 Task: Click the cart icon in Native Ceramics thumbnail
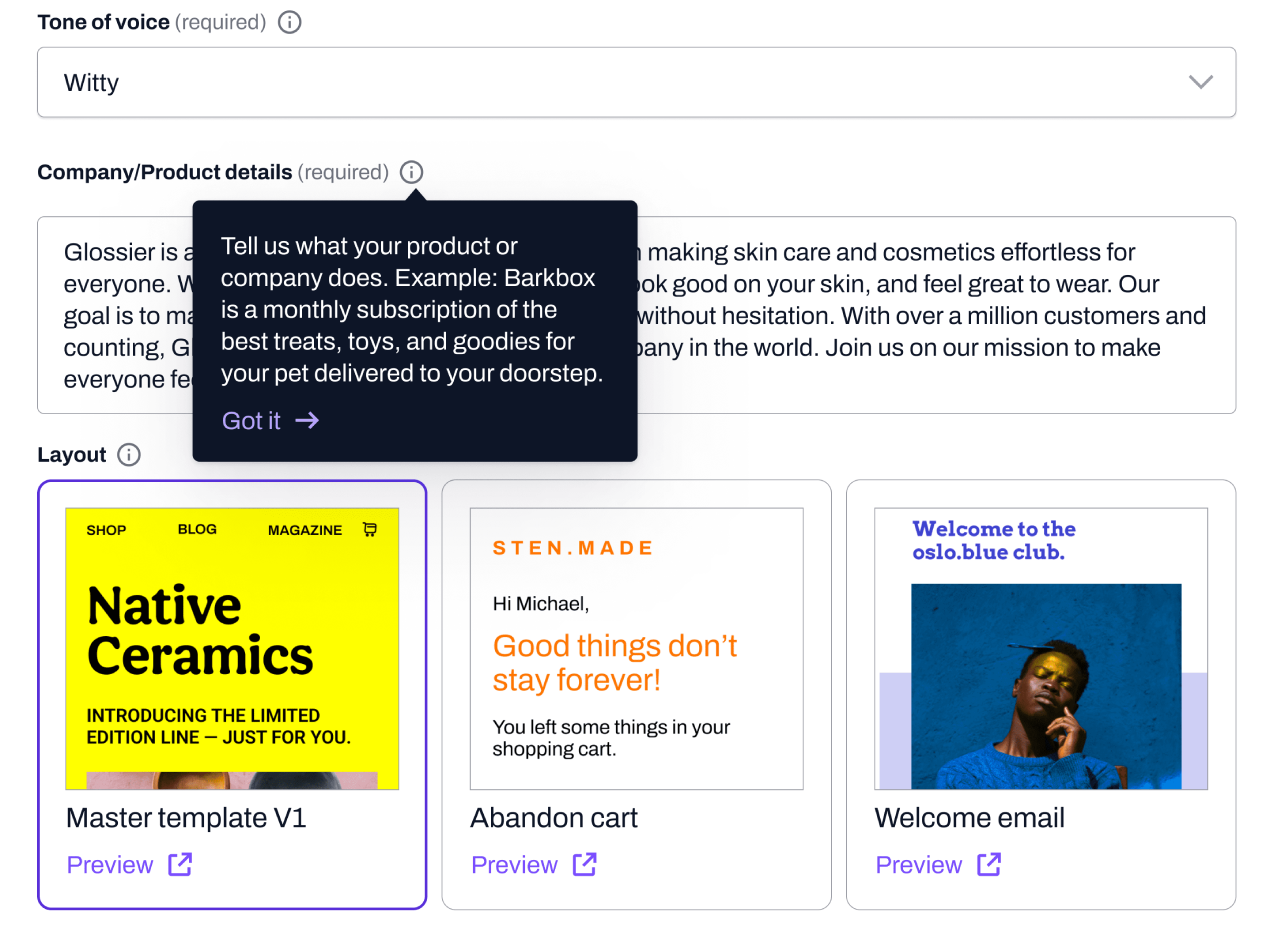(370, 530)
